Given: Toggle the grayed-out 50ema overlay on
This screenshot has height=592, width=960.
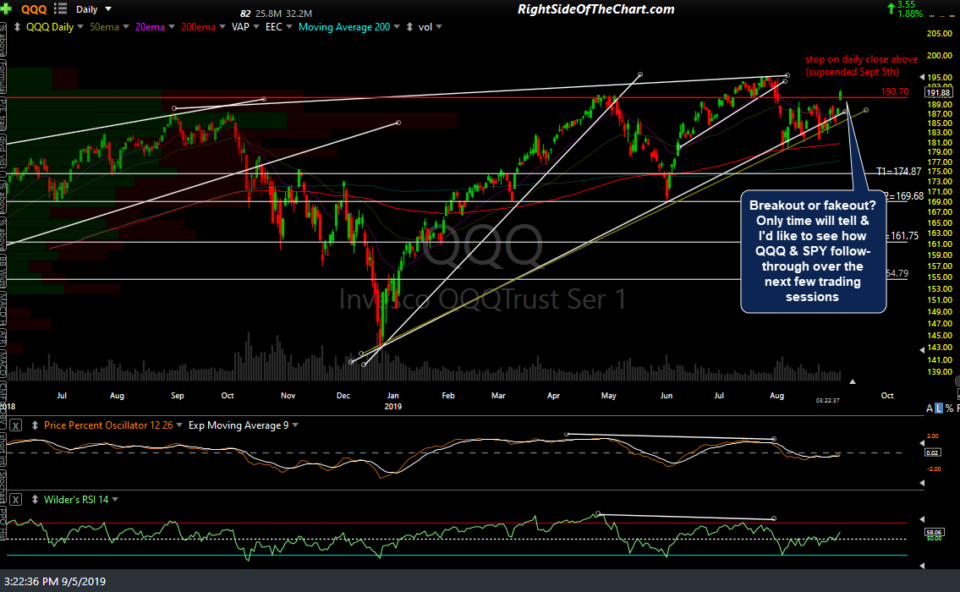Looking at the screenshot, I should point(106,27).
